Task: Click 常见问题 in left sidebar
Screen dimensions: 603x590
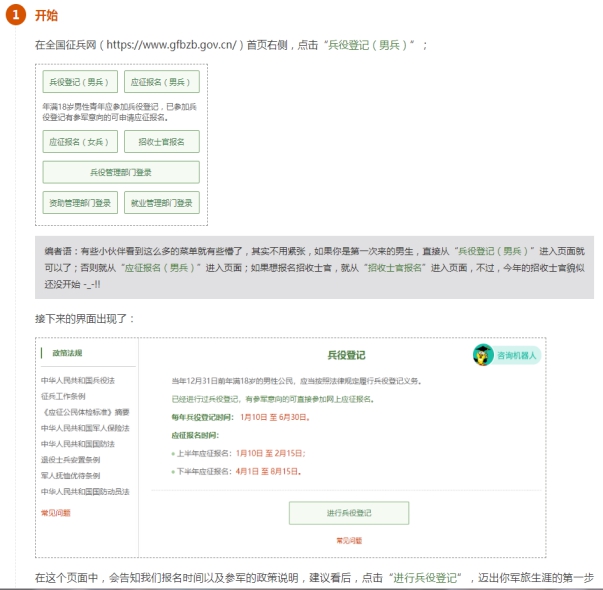Action: pyautogui.click(x=56, y=512)
